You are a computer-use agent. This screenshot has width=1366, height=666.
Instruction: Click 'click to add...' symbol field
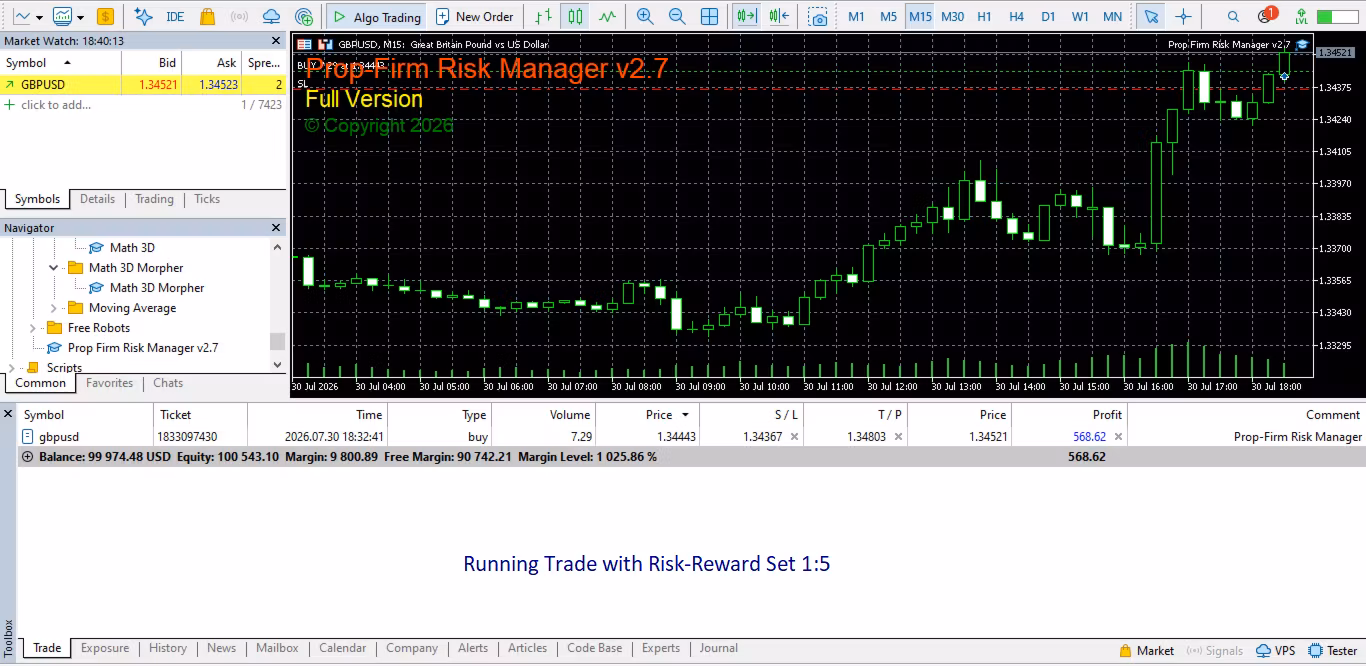click(56, 105)
